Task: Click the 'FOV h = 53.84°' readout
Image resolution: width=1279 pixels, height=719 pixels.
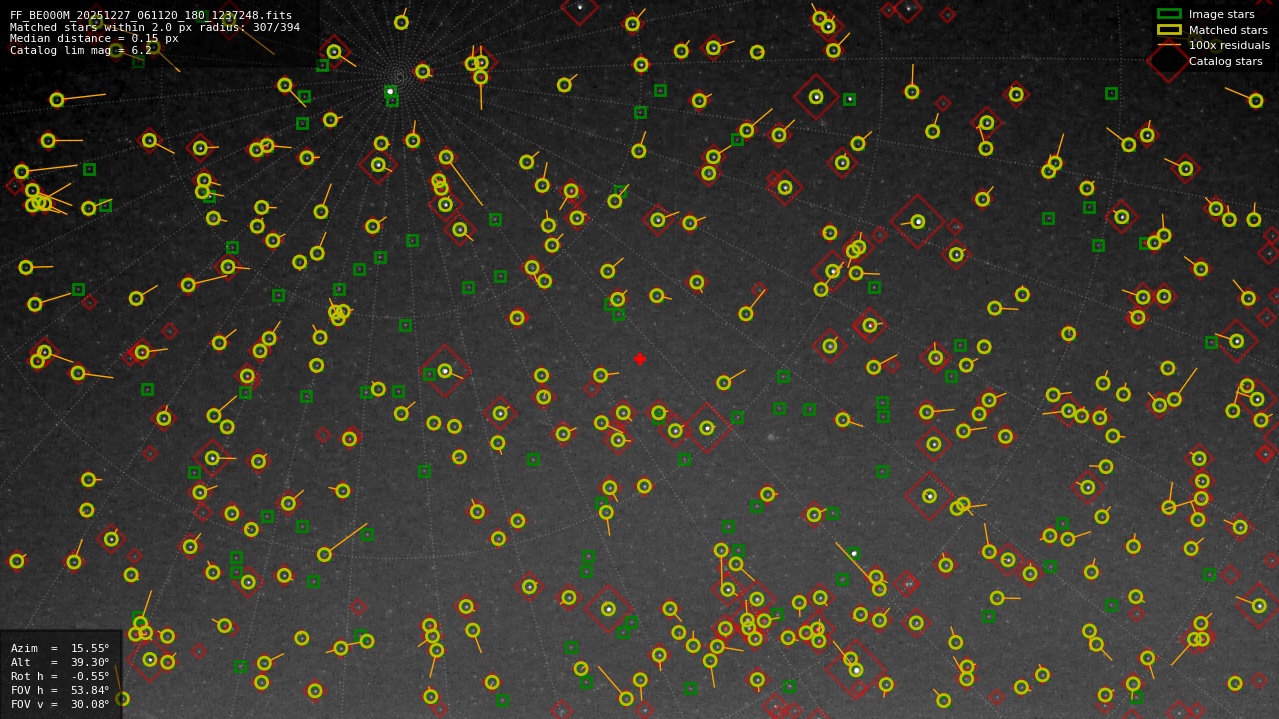Action: click(x=60, y=690)
